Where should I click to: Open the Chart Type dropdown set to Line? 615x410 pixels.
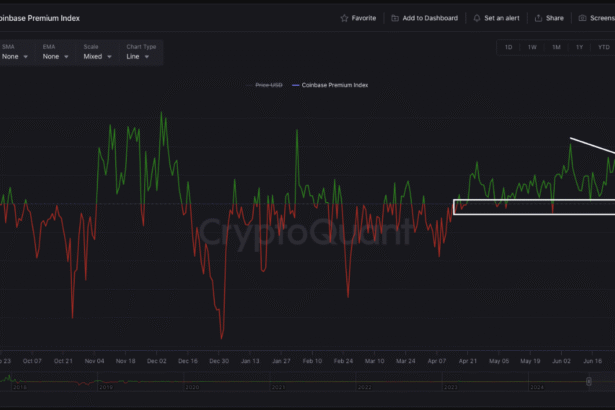[x=139, y=57]
